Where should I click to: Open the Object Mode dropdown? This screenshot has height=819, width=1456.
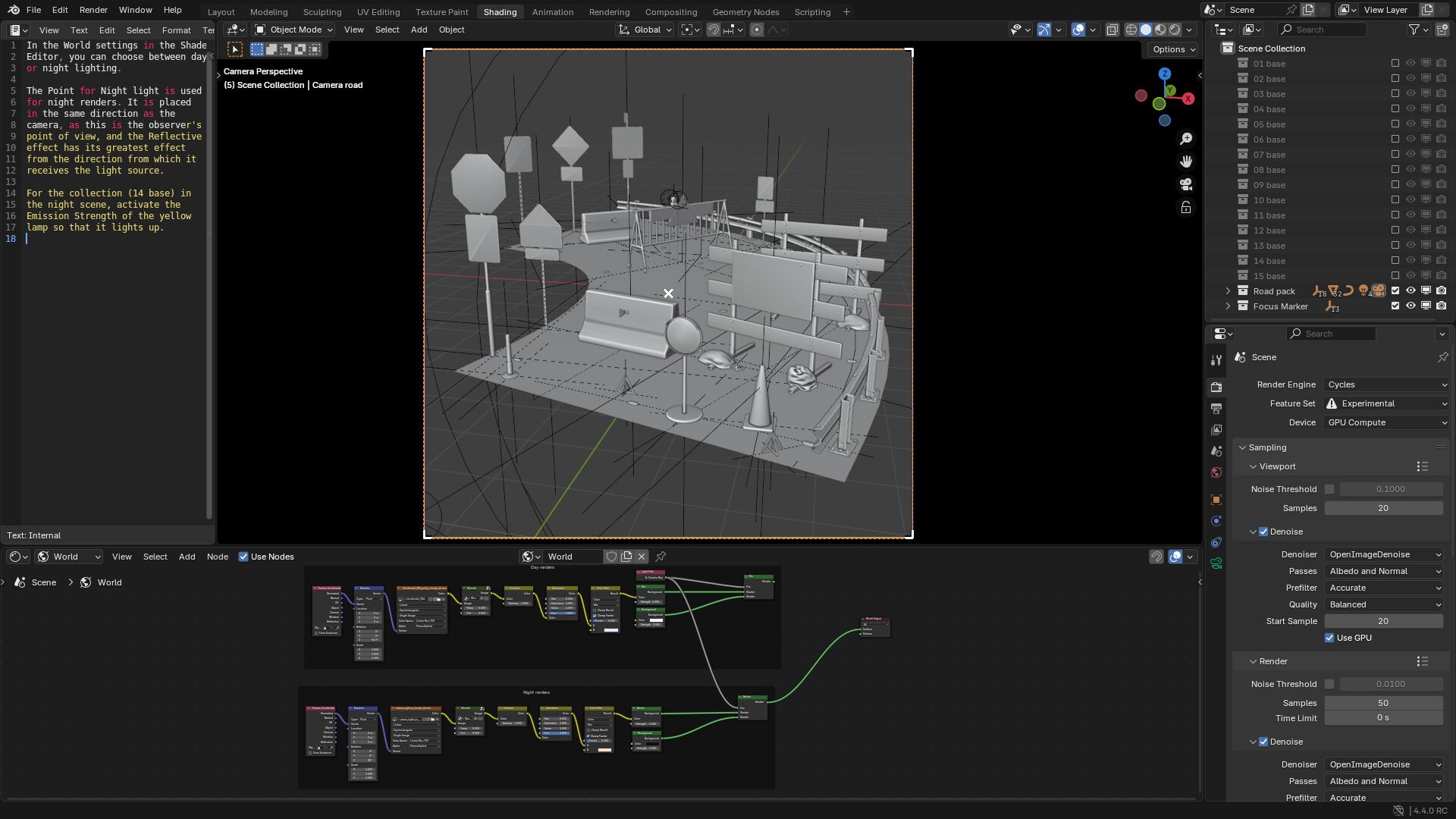(x=293, y=30)
